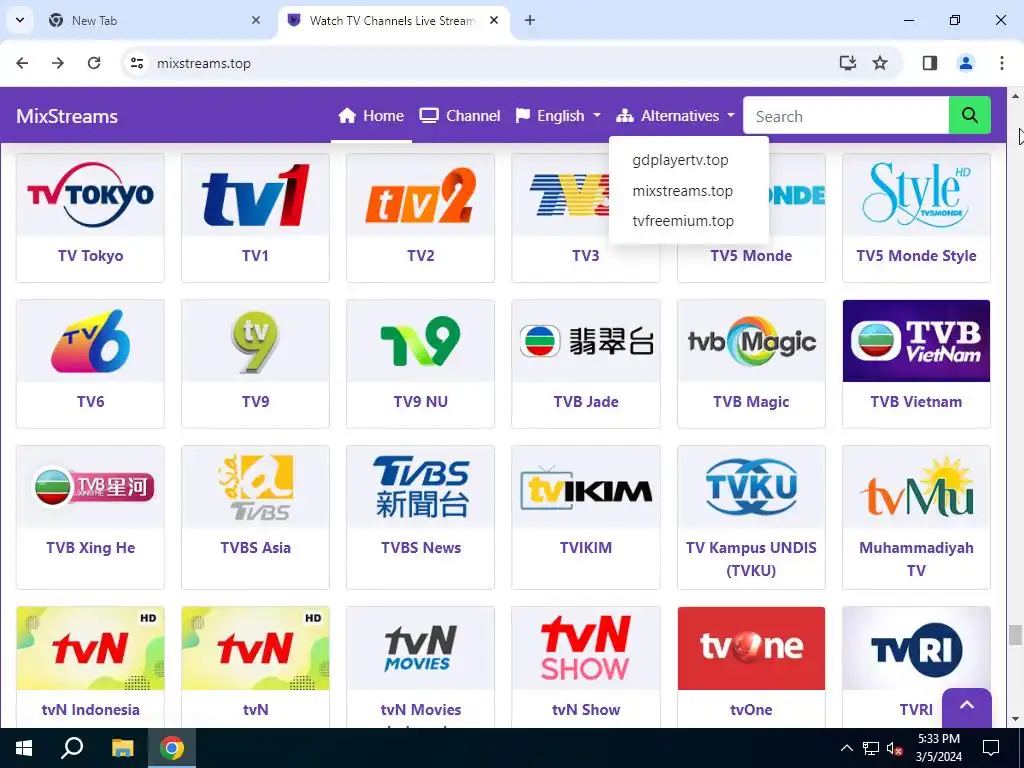This screenshot has width=1024, height=768.
Task: Choose mixstreams.top from Alternatives menu
Action: [x=682, y=191]
